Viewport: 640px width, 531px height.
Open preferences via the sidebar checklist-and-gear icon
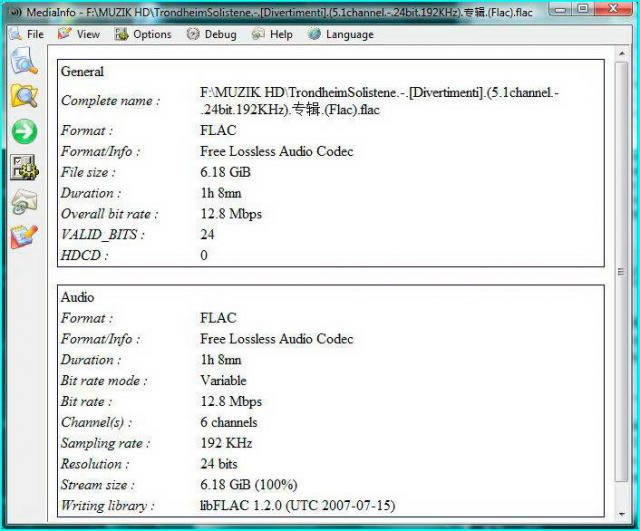click(x=24, y=167)
